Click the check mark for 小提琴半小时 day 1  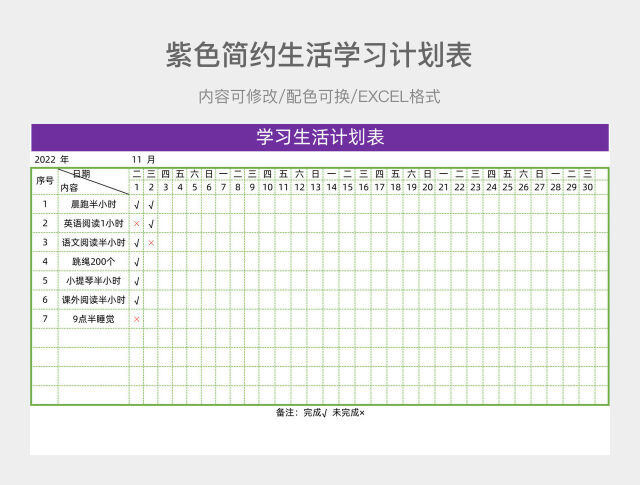coord(137,281)
